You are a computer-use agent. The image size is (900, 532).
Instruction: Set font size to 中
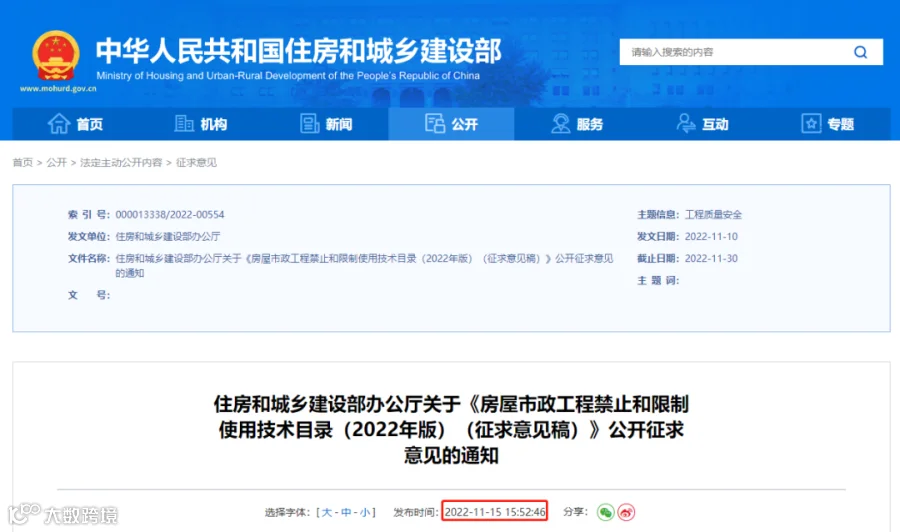pos(346,512)
